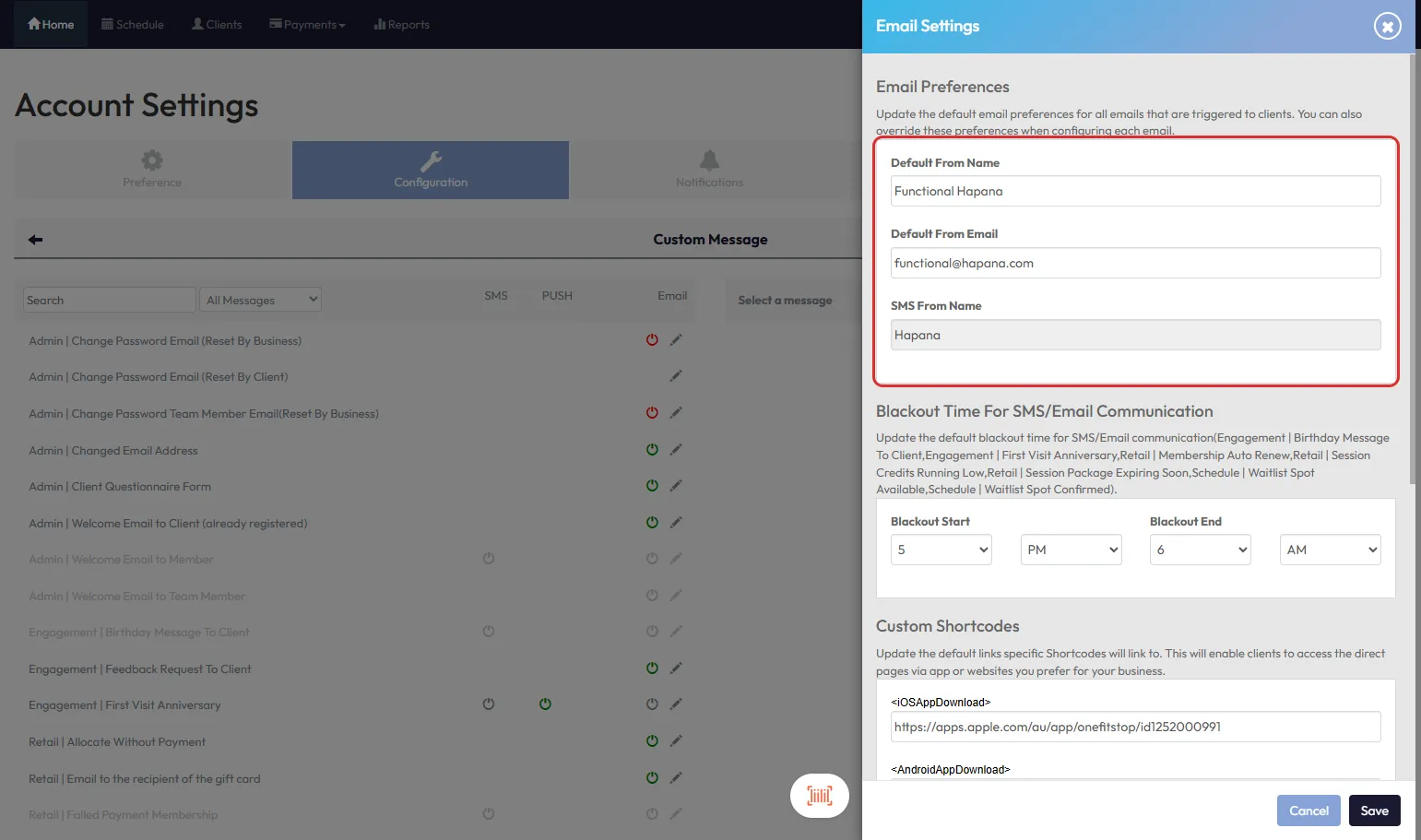Open the Payments menu

coord(307,25)
